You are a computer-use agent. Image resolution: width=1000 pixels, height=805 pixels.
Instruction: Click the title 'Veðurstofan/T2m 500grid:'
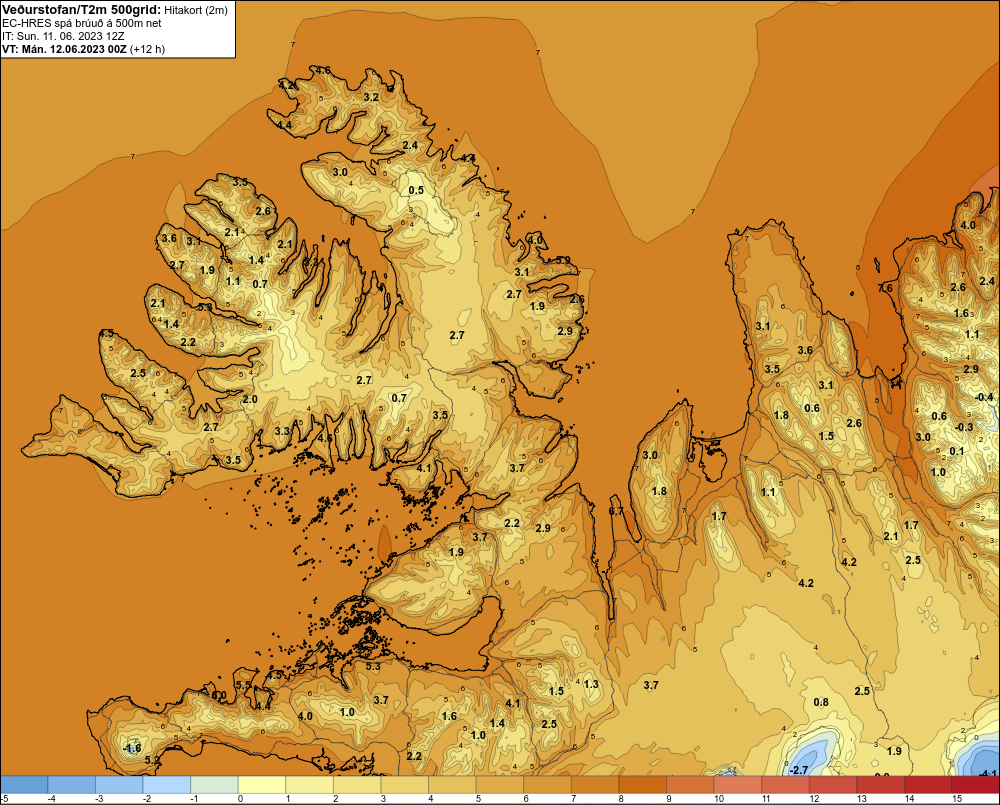coord(82,9)
